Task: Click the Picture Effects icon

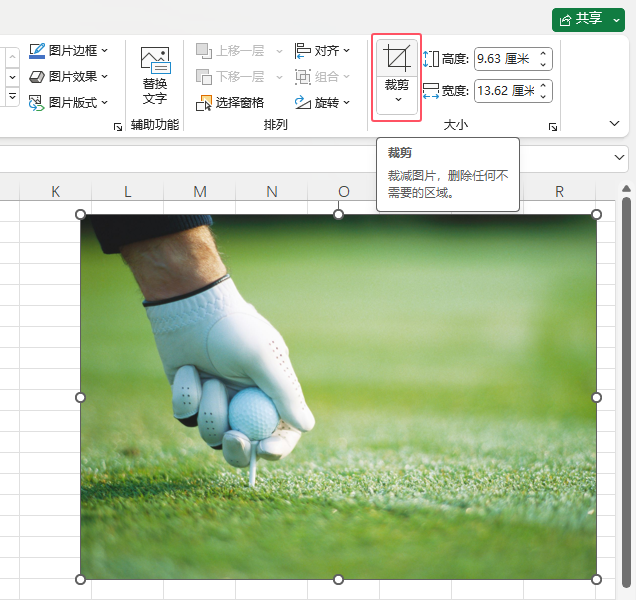Action: [x=37, y=77]
